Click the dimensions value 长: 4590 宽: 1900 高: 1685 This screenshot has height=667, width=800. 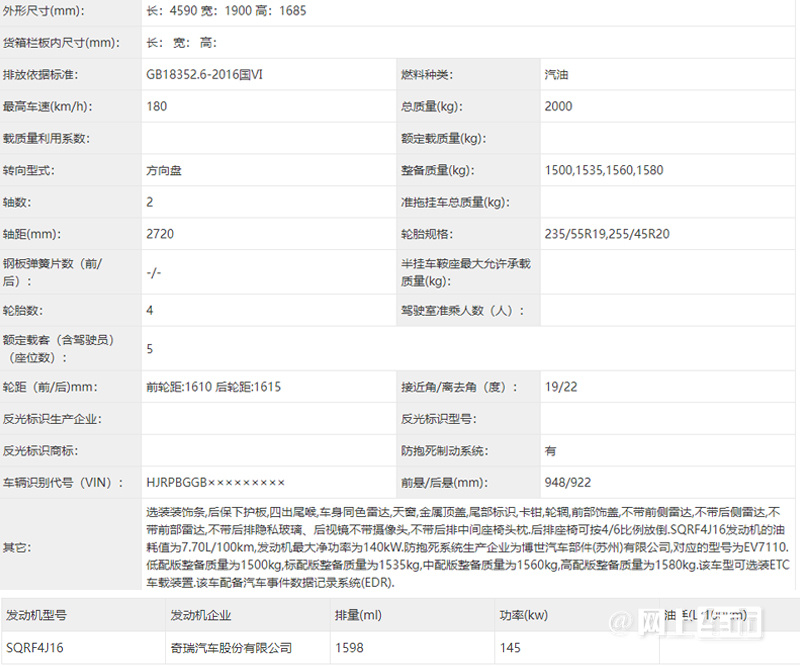[226, 11]
